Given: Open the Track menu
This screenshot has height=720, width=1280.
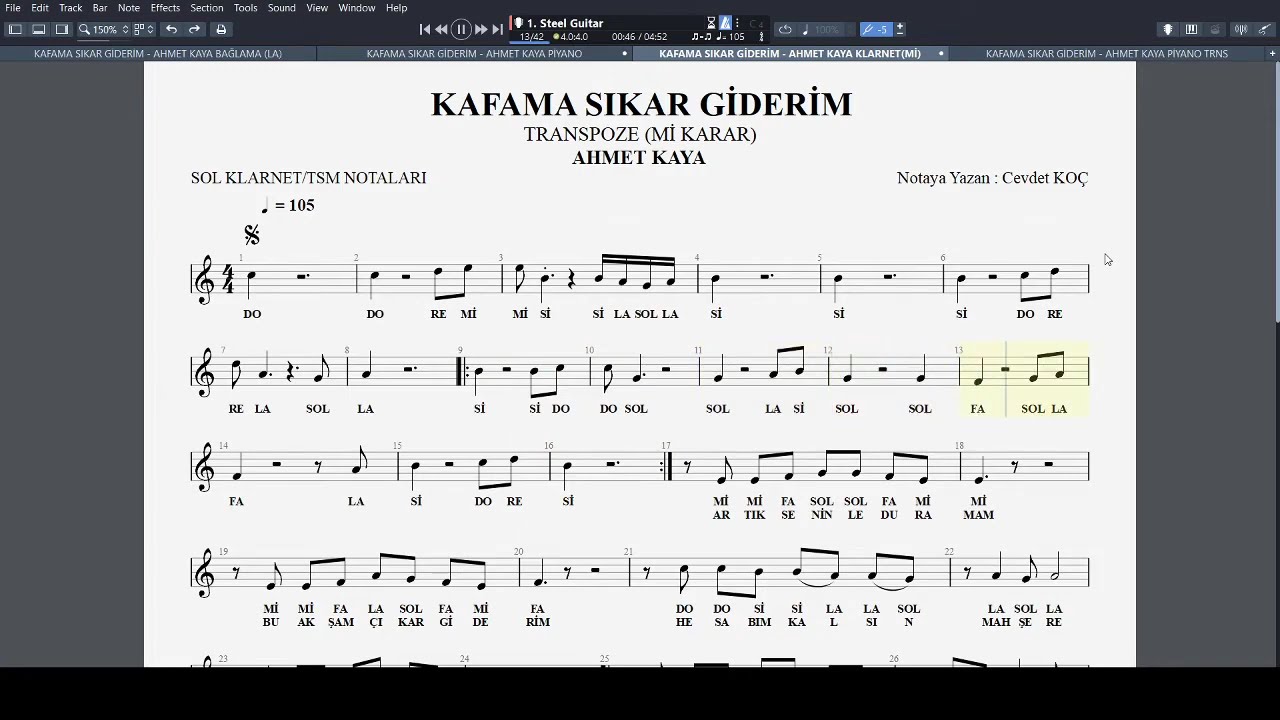Looking at the screenshot, I should coord(70,8).
